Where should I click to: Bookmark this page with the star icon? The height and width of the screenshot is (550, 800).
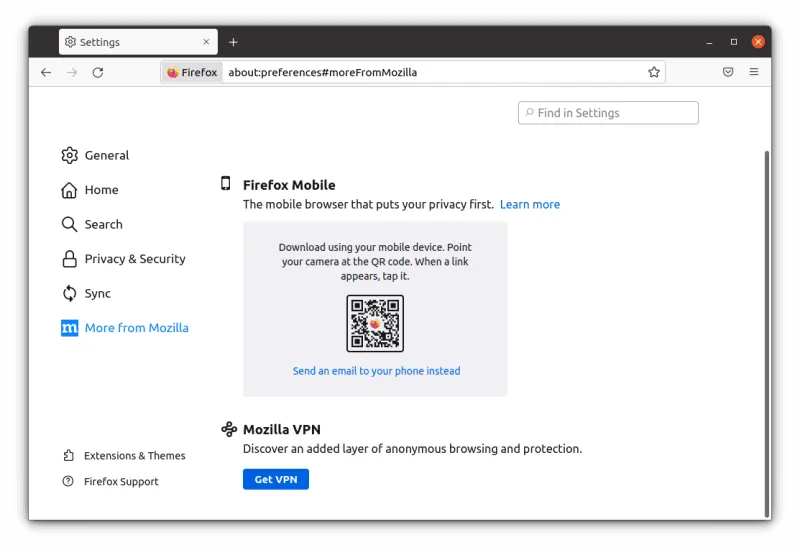654,72
